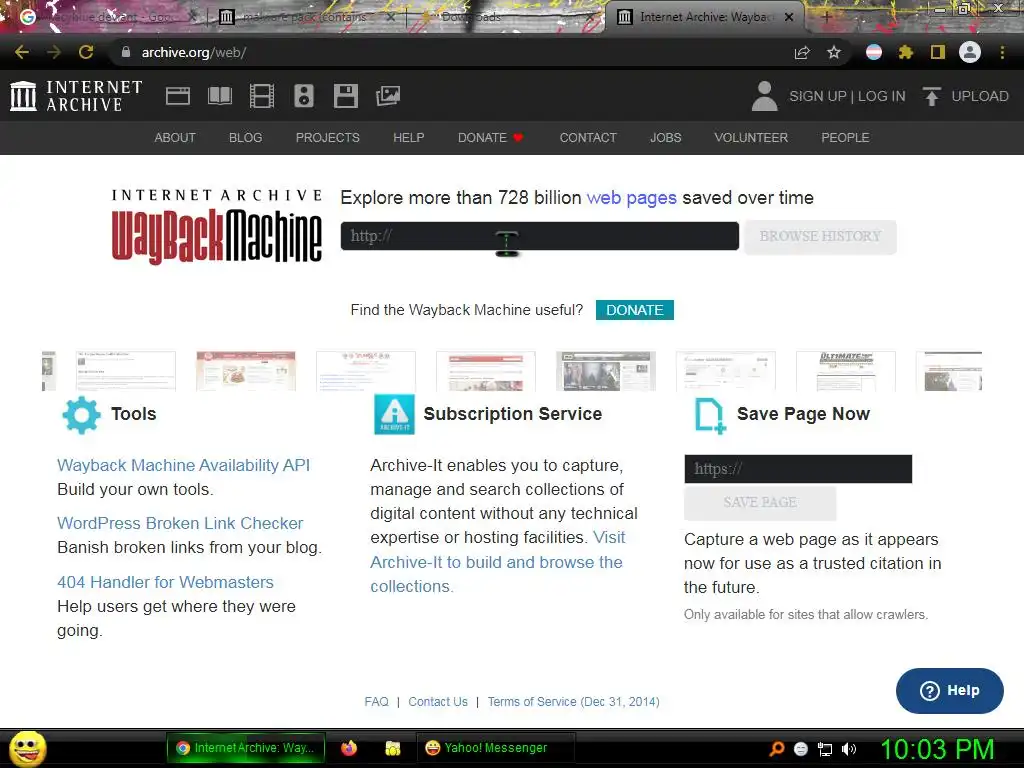The height and width of the screenshot is (768, 1024).
Task: Open the PEOPLE menu item
Action: [x=845, y=138]
